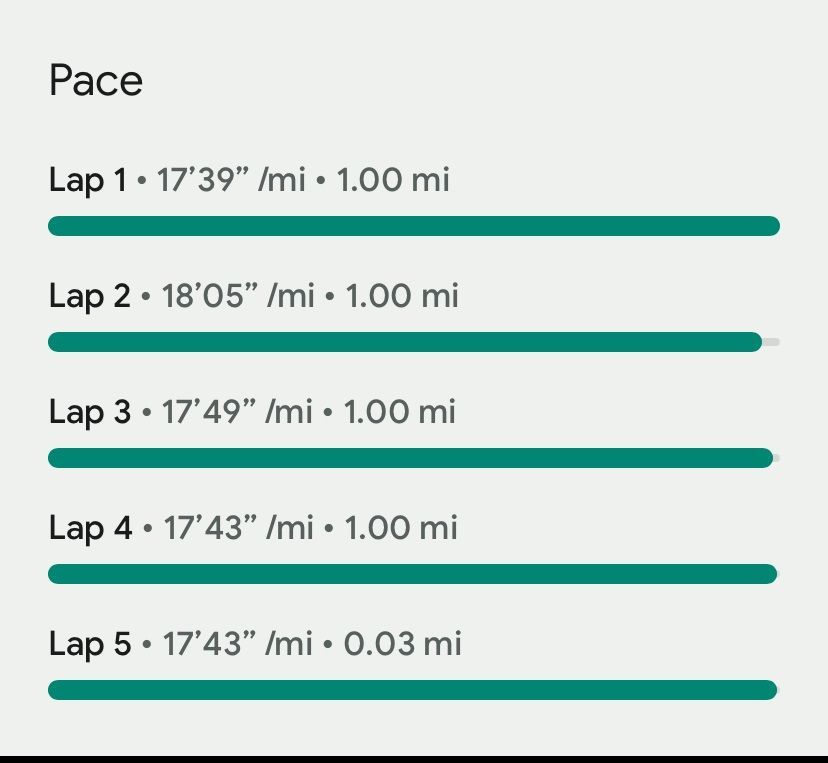Screen dimensions: 828x763
Task: Click the Lap 2 green pace bar
Action: 404,342
